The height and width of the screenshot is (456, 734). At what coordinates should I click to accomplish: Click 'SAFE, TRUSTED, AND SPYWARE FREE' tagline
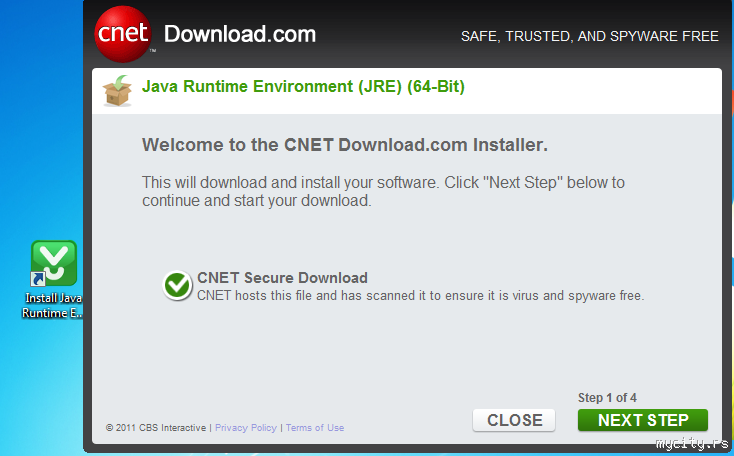[x=590, y=36]
